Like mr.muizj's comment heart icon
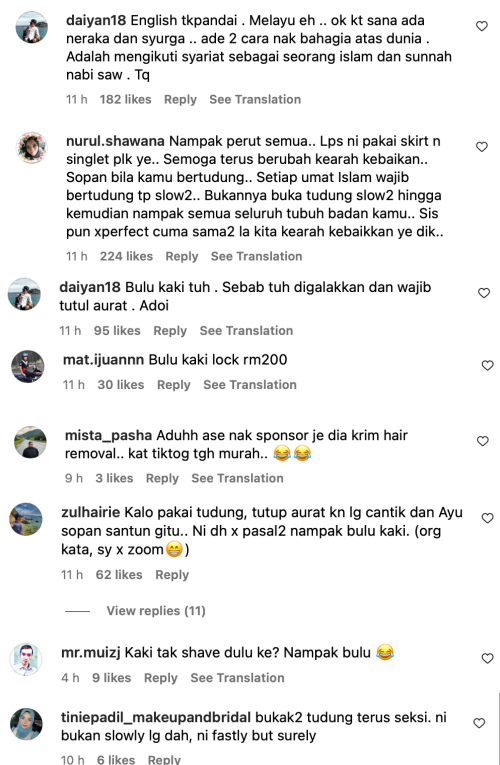 [x=487, y=659]
